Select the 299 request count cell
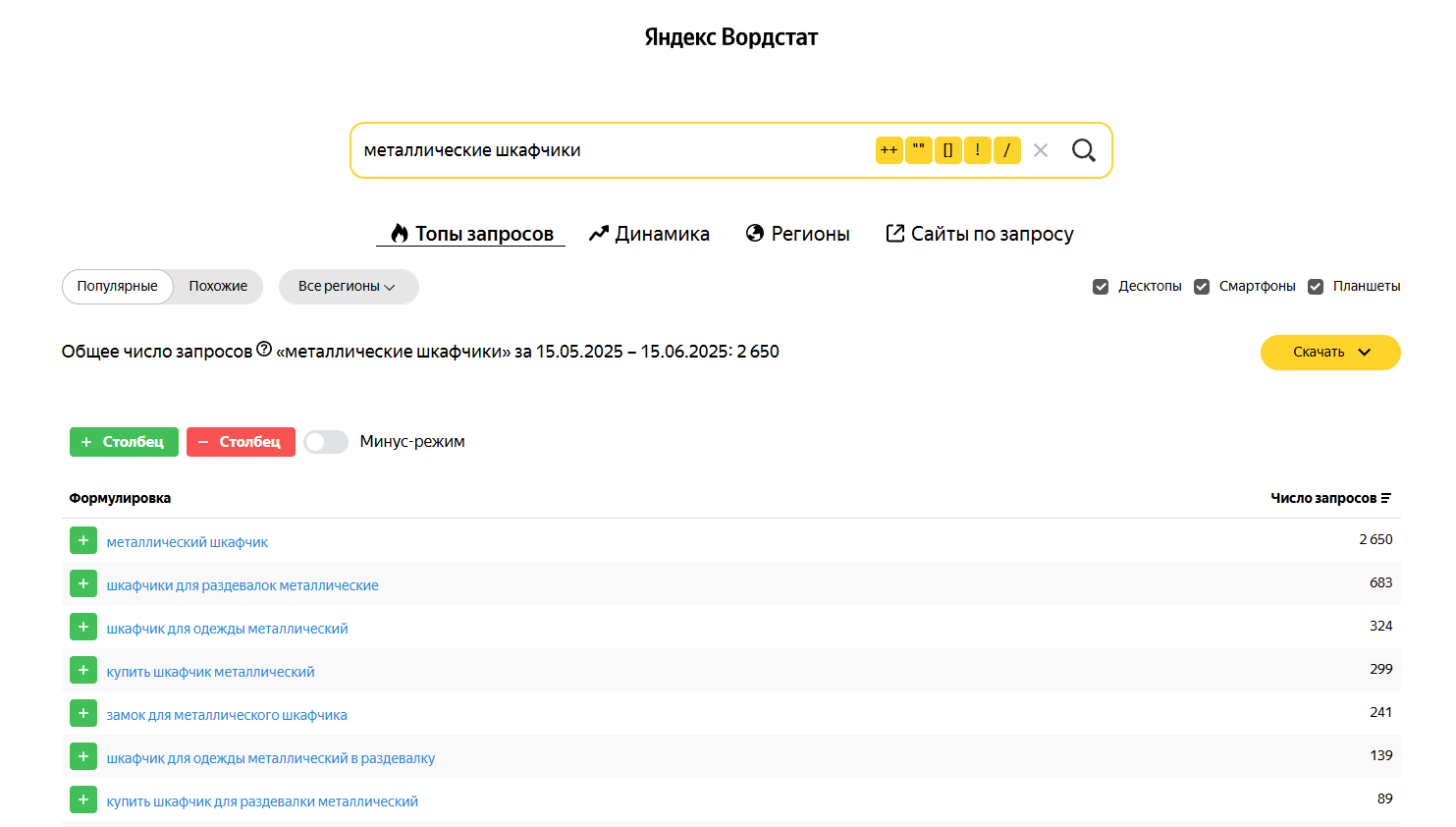This screenshot has height=827, width=1456. (x=1381, y=669)
